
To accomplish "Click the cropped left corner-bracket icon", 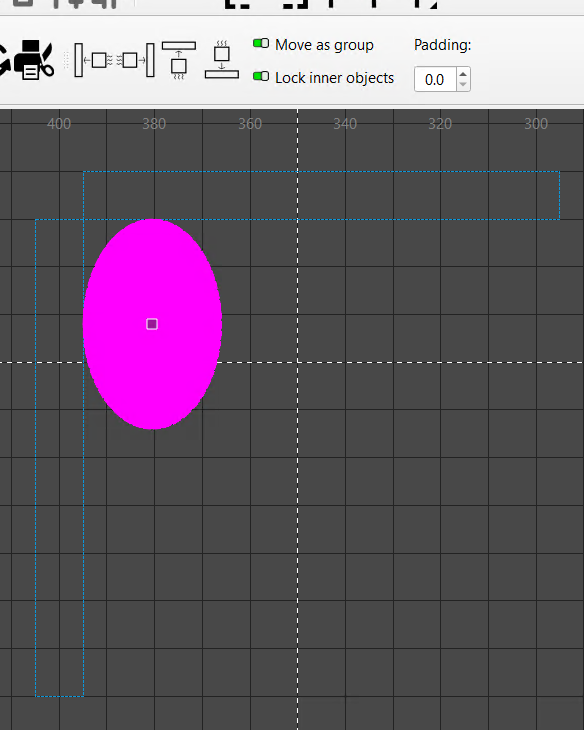I will (237, 5).
